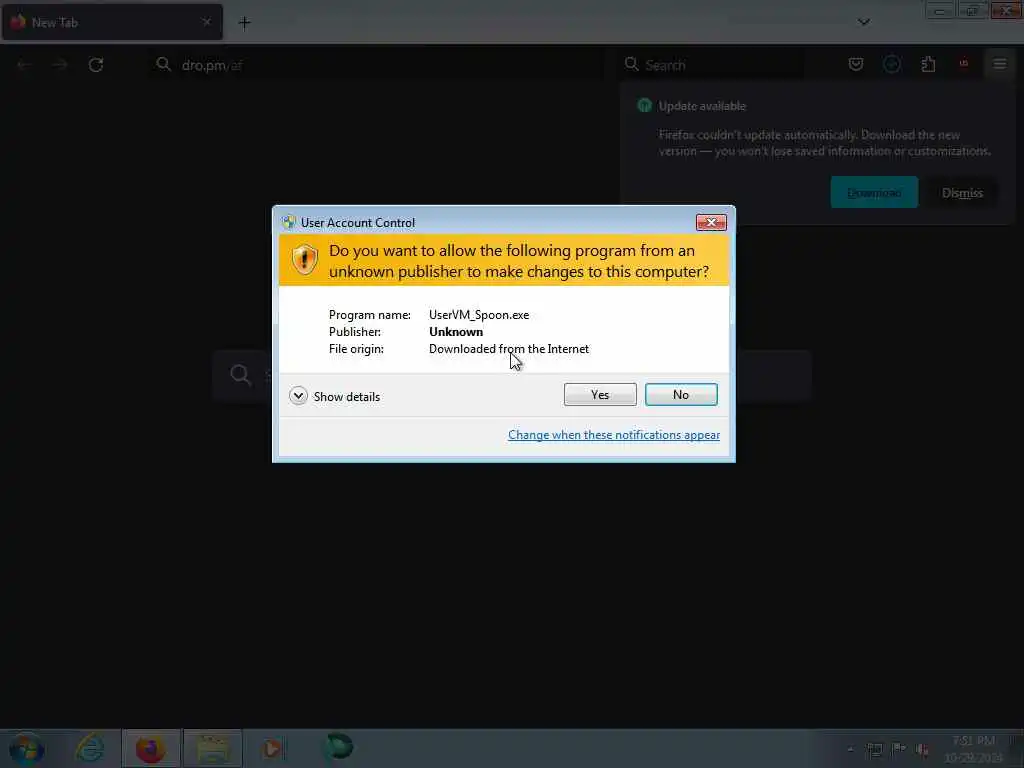The width and height of the screenshot is (1024, 768).
Task: Open the volume tray icon
Action: click(922, 749)
